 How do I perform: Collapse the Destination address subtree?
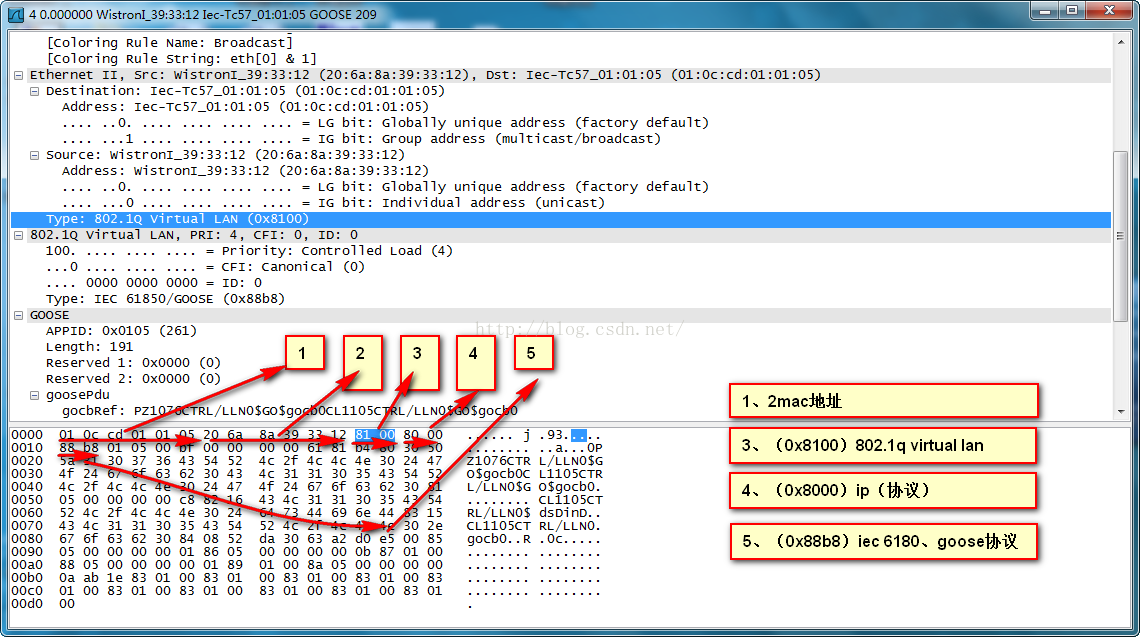pyautogui.click(x=34, y=91)
